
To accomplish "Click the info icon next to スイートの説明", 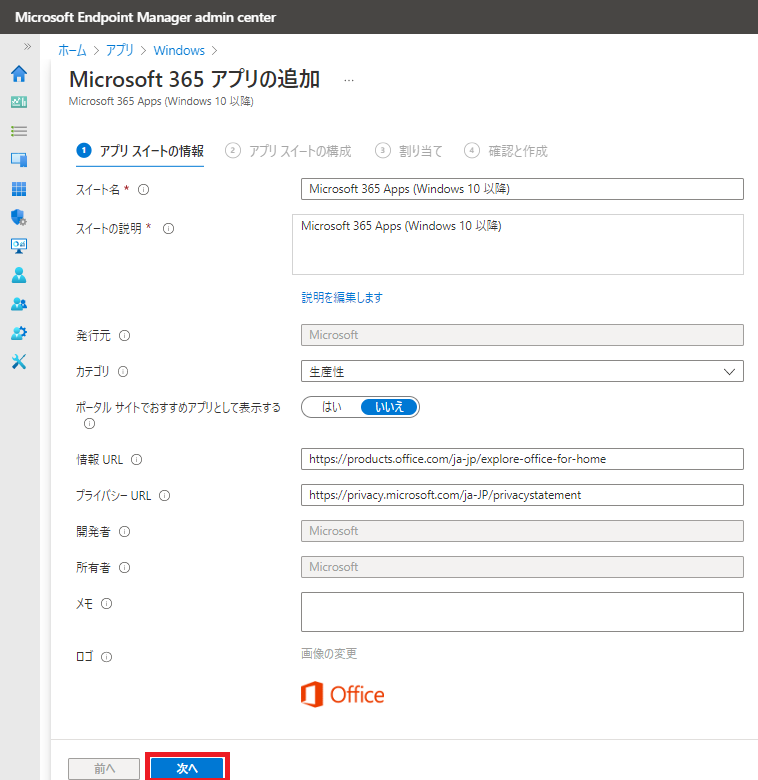I will click(x=169, y=228).
